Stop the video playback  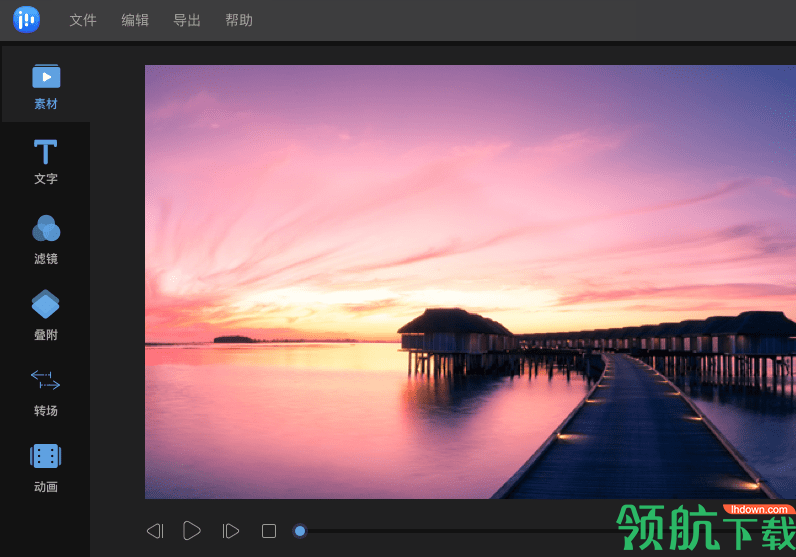269,531
